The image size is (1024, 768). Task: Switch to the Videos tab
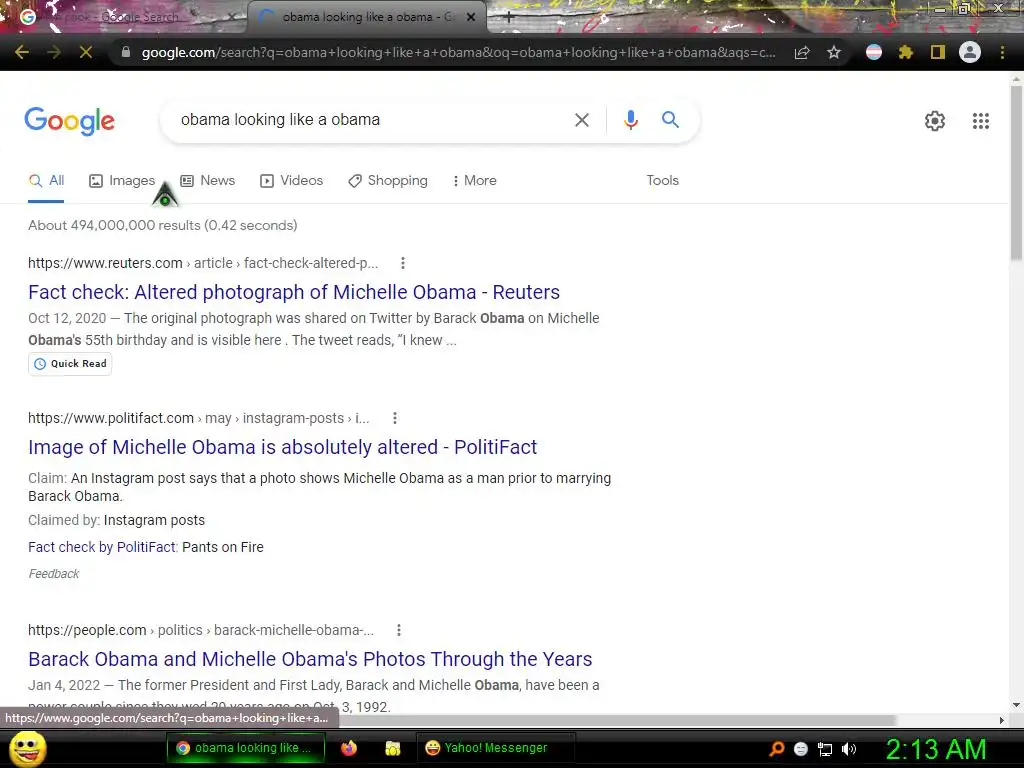pos(291,181)
